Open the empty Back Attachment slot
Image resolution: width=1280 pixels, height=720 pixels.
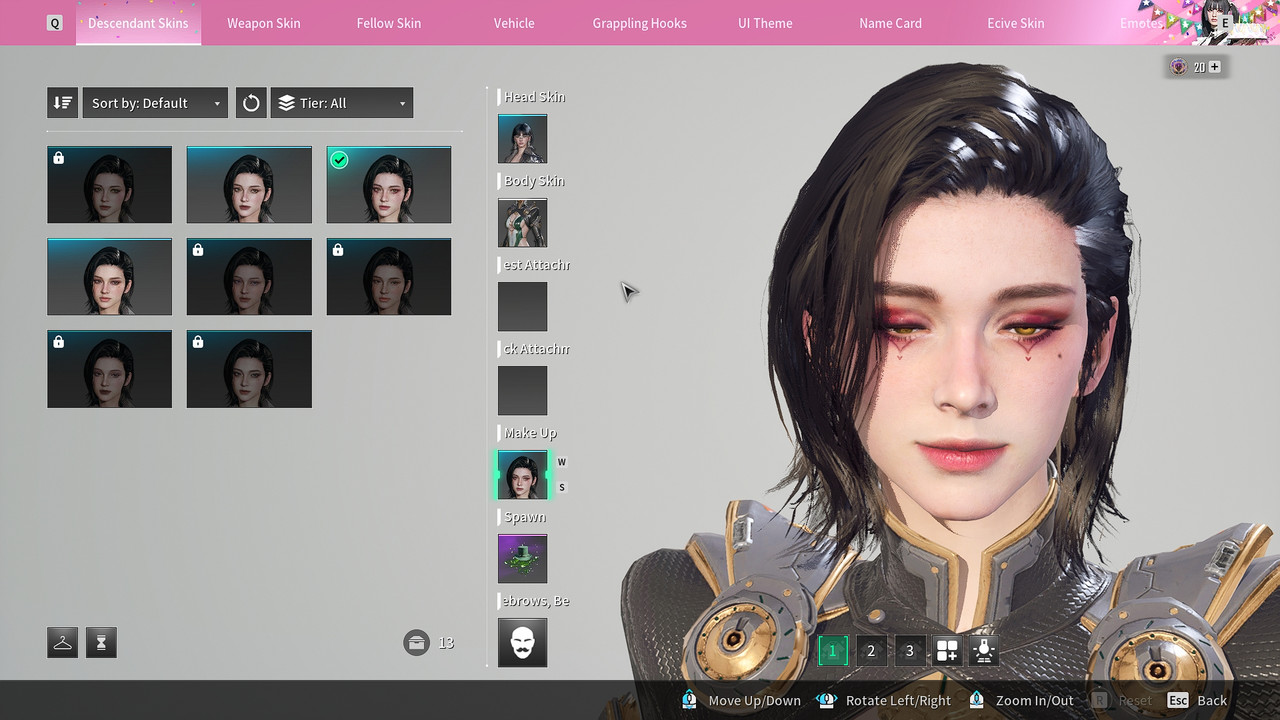click(523, 391)
